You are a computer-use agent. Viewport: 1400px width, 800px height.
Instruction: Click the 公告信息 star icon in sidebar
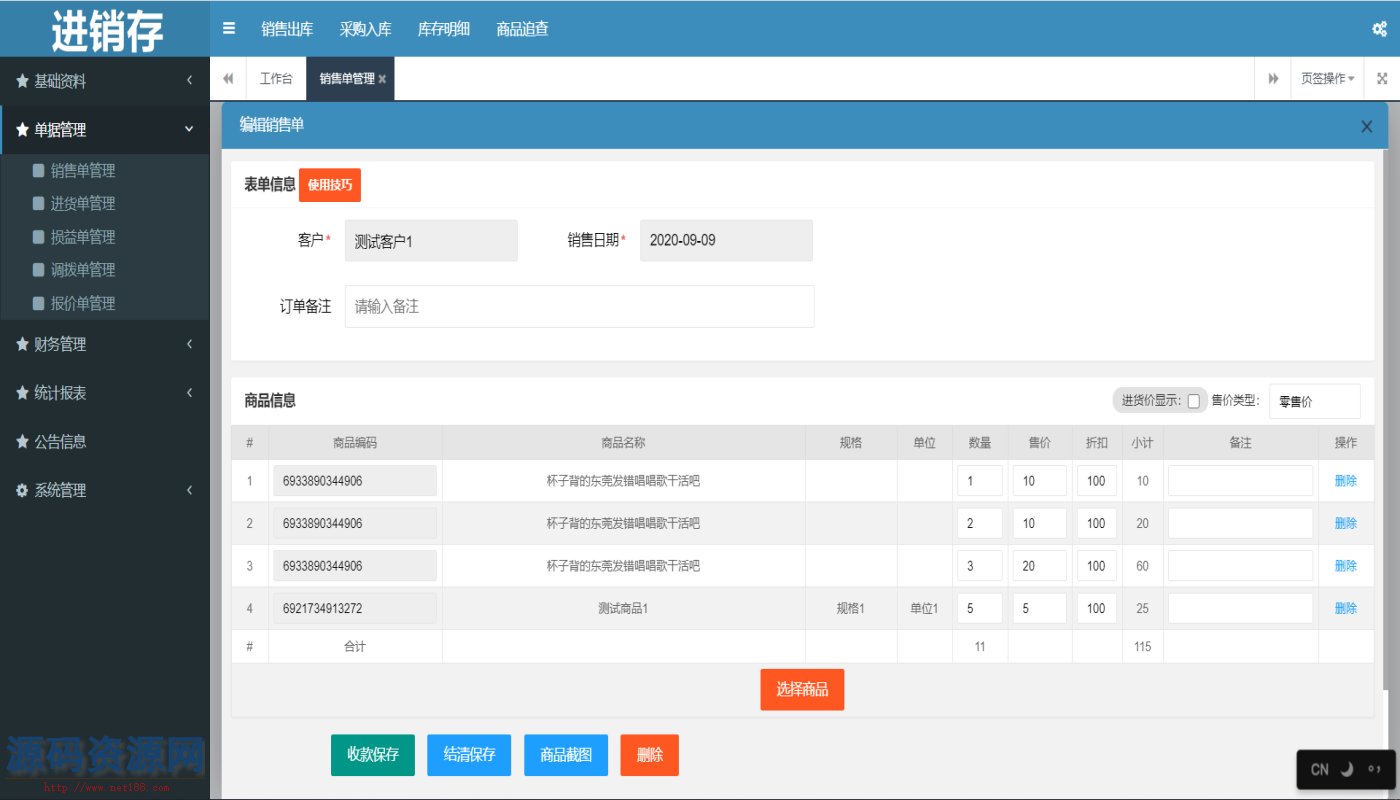click(22, 442)
